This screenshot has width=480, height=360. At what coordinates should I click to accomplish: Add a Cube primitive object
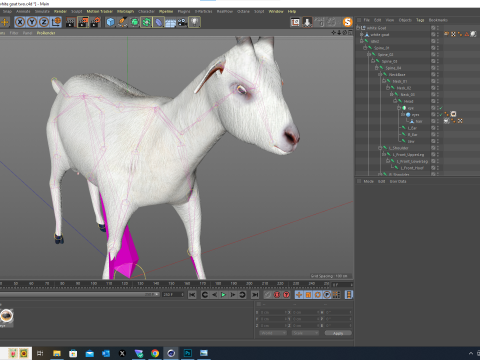[x=110, y=22]
